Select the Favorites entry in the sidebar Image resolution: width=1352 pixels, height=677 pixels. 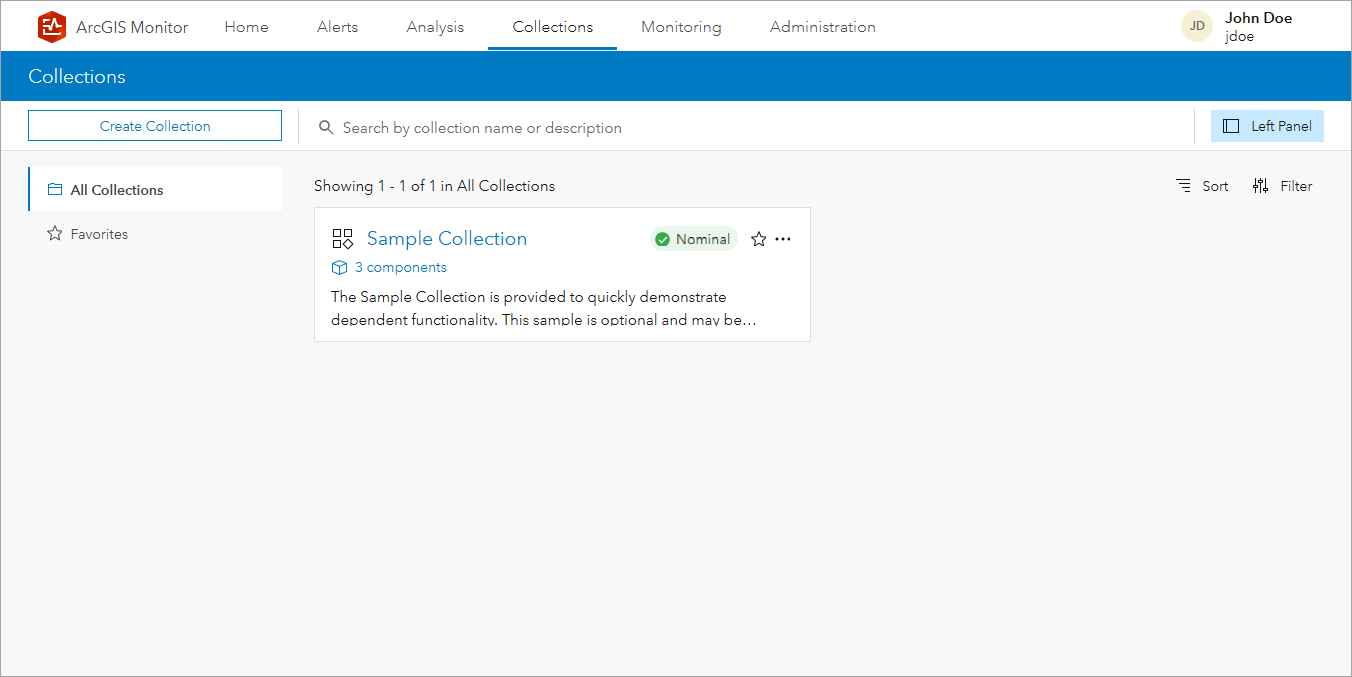point(99,233)
